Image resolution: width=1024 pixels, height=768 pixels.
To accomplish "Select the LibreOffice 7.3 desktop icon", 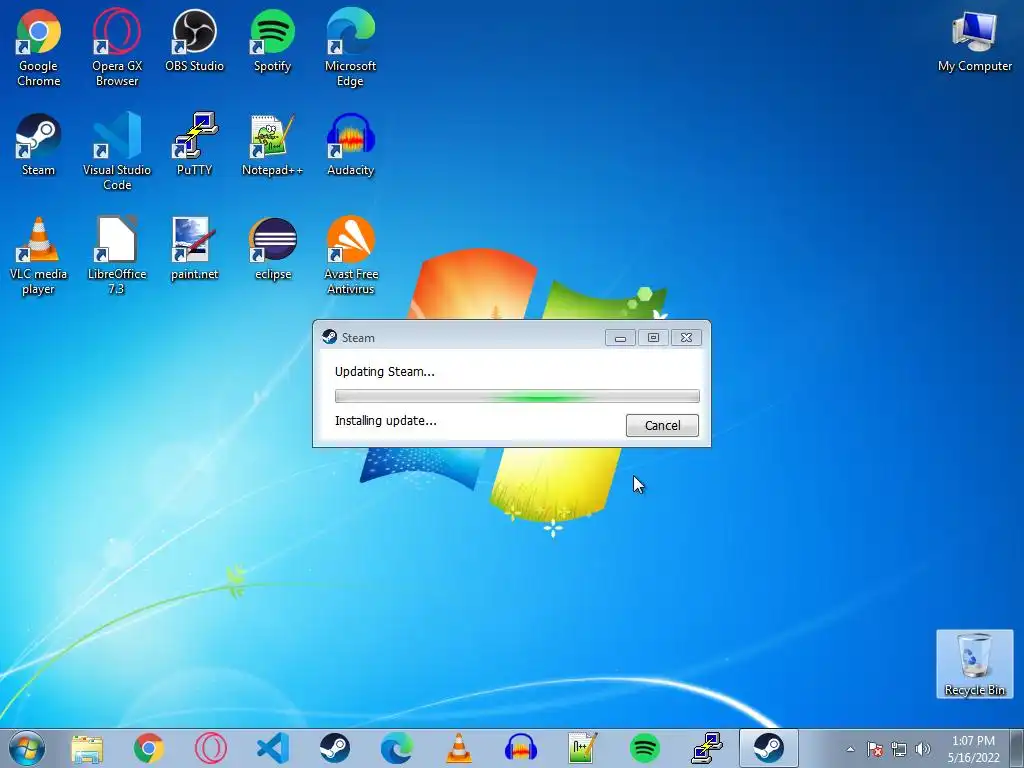I will click(117, 256).
